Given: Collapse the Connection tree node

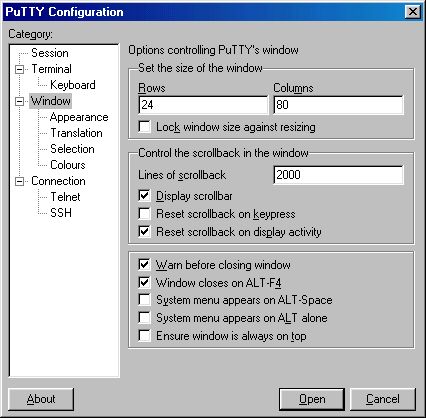Looking at the screenshot, I should pos(20,181).
